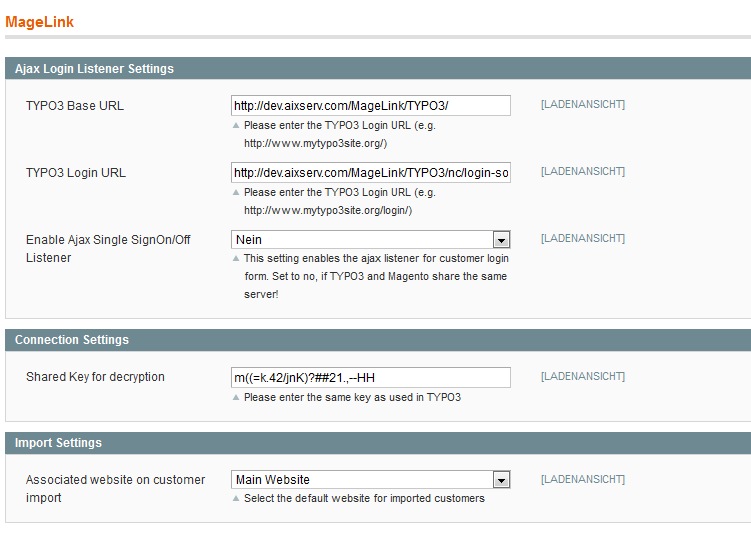Click LADENANSICHT scope label beside Main Website

[582, 480]
